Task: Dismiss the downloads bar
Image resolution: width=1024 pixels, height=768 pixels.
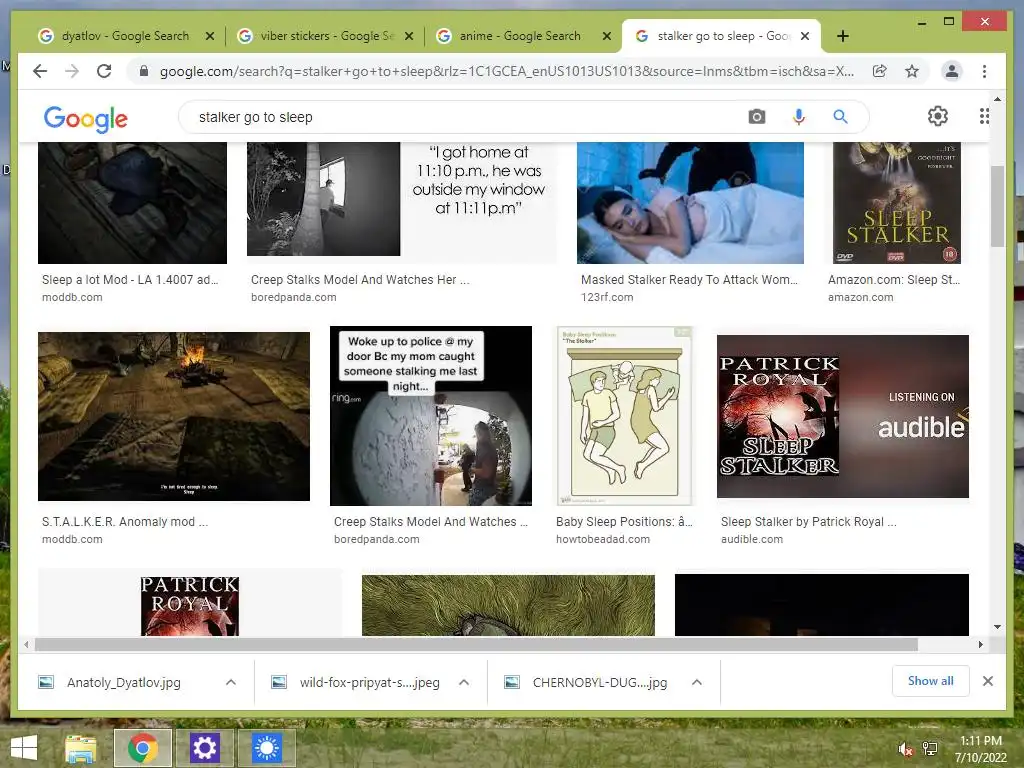Action: (987, 681)
